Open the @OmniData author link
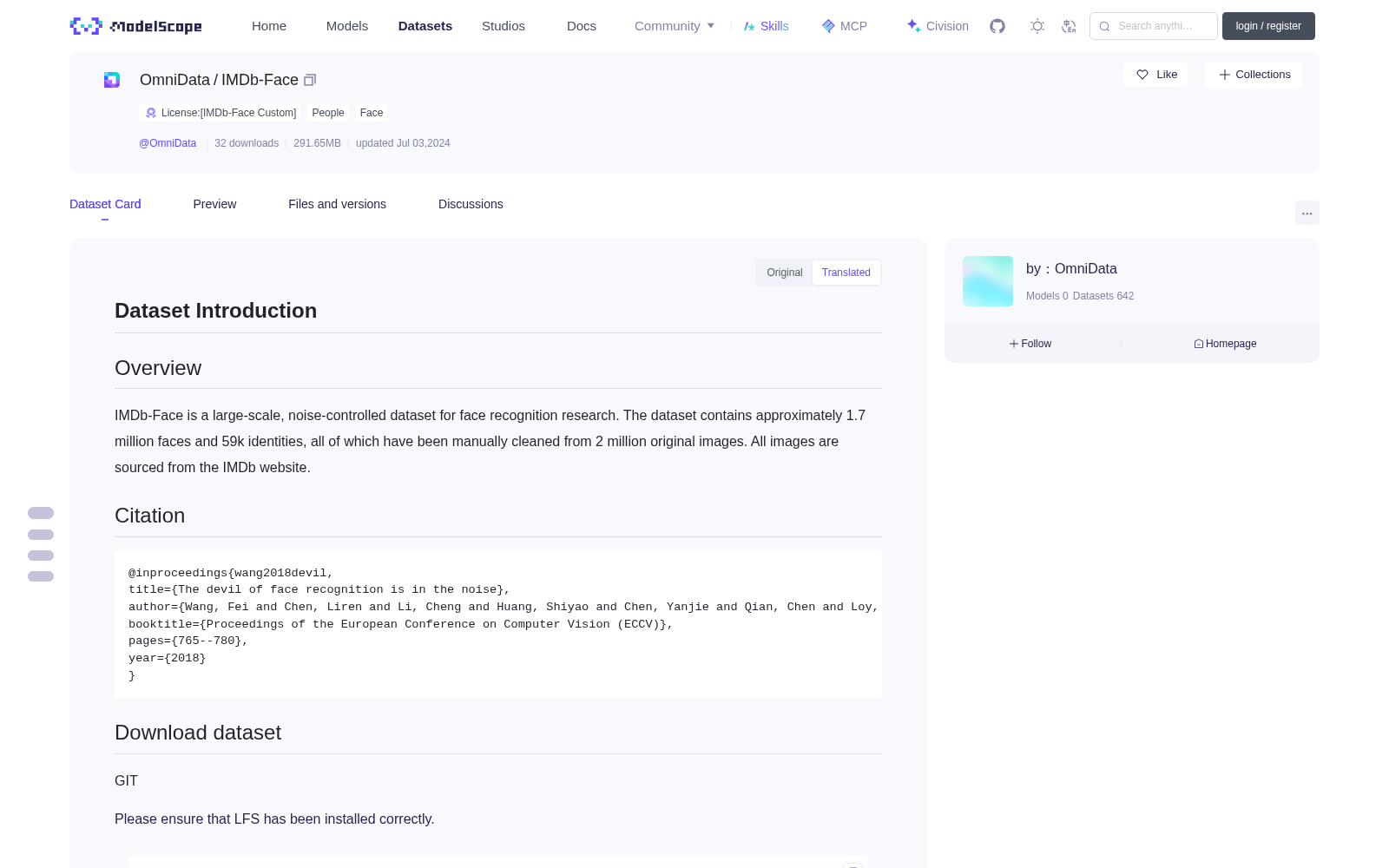This screenshot has height=868, width=1389. (x=168, y=143)
